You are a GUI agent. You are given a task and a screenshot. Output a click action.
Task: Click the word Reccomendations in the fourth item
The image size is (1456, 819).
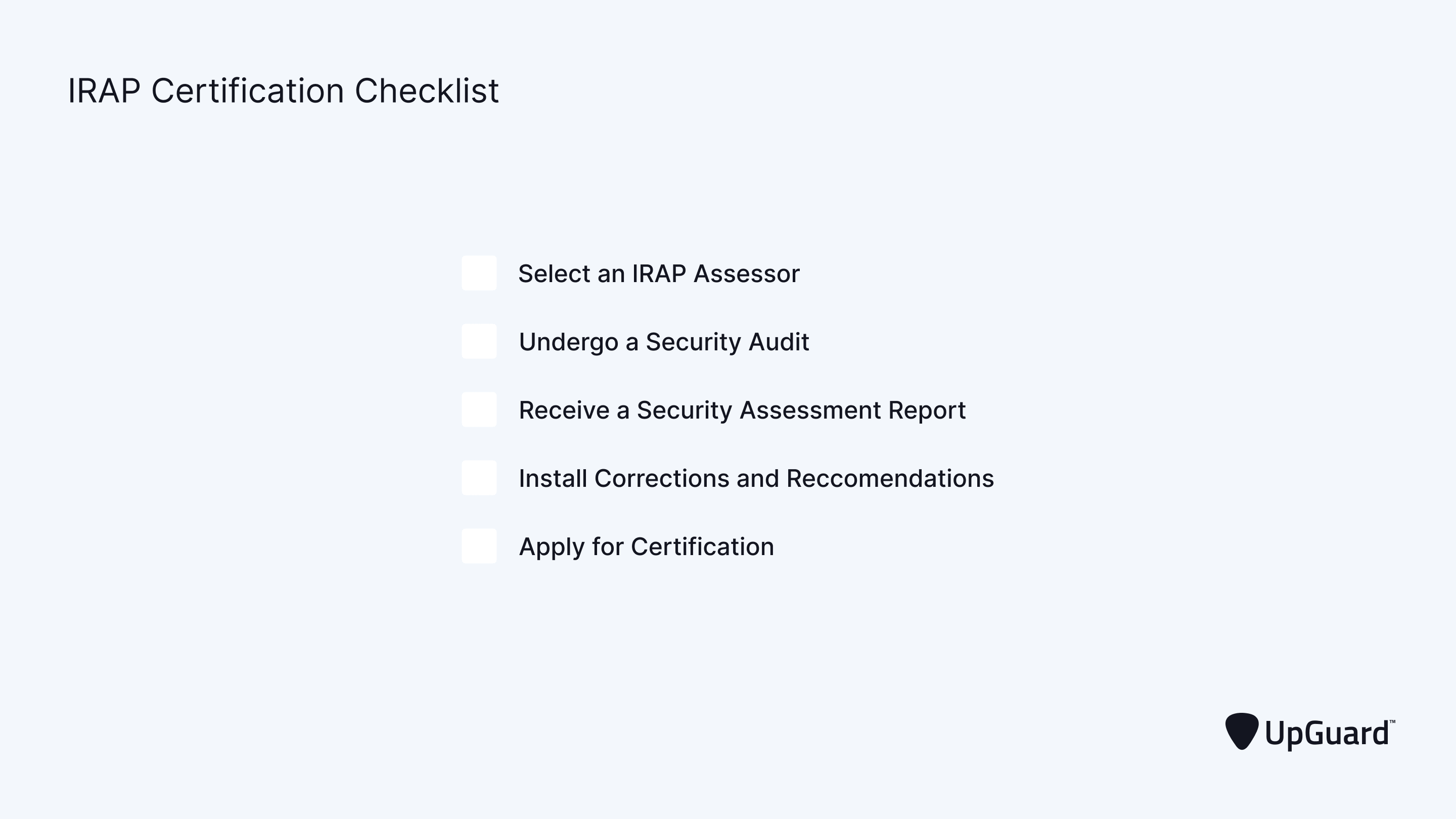(x=890, y=478)
